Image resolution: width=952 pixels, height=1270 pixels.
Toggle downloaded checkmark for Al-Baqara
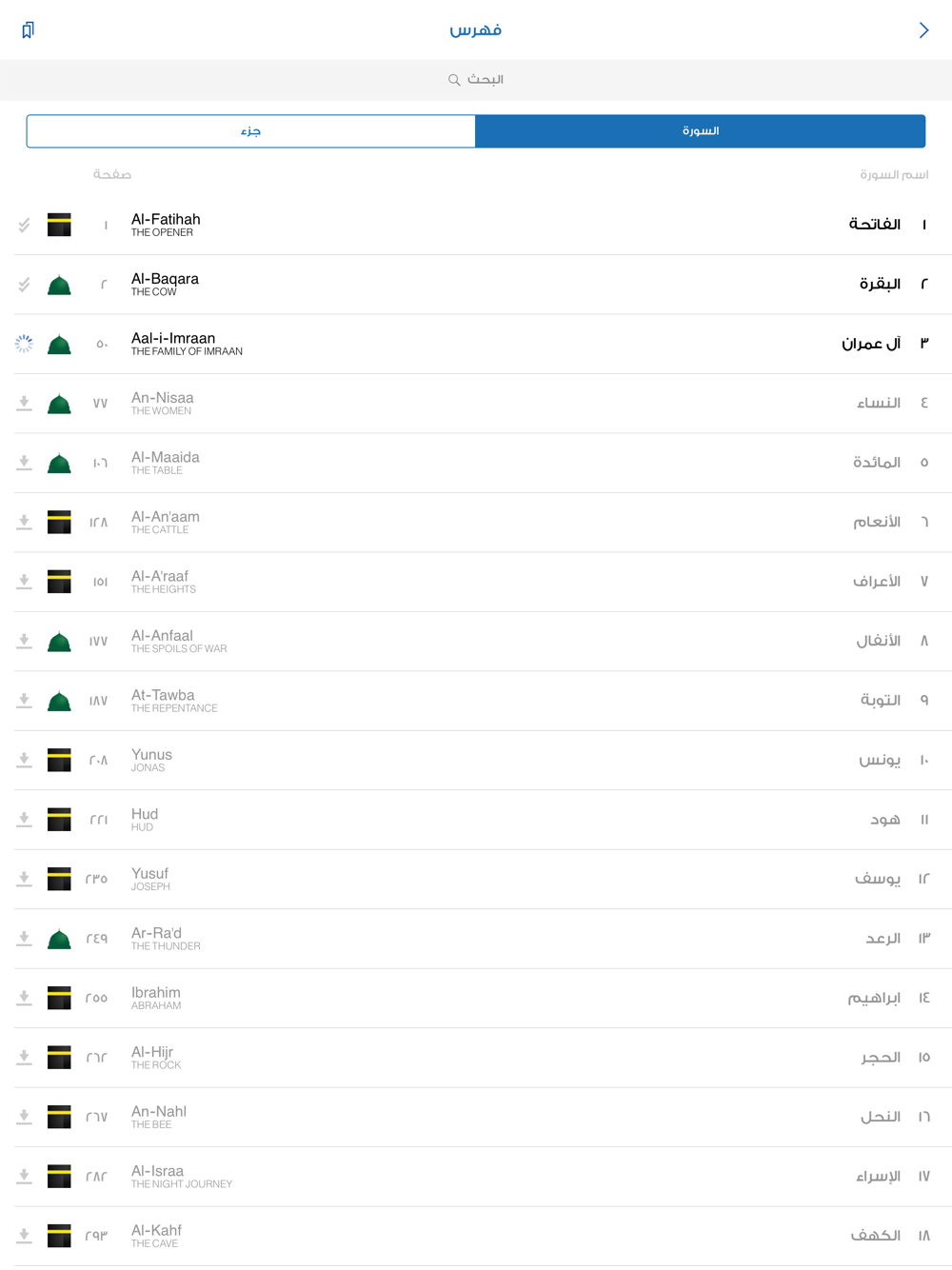(24, 285)
